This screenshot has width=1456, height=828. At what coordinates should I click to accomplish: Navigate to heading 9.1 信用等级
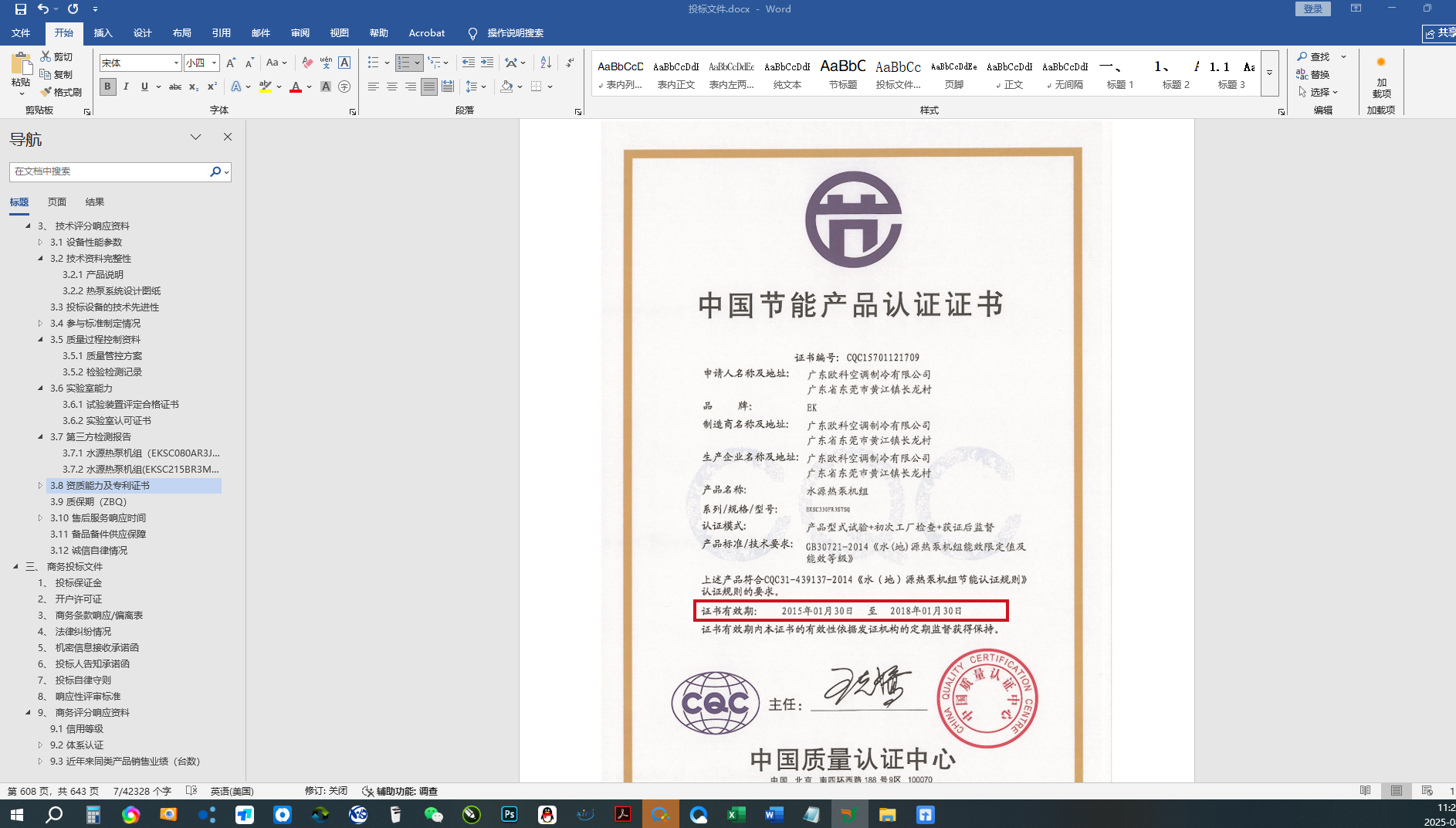[x=76, y=728]
